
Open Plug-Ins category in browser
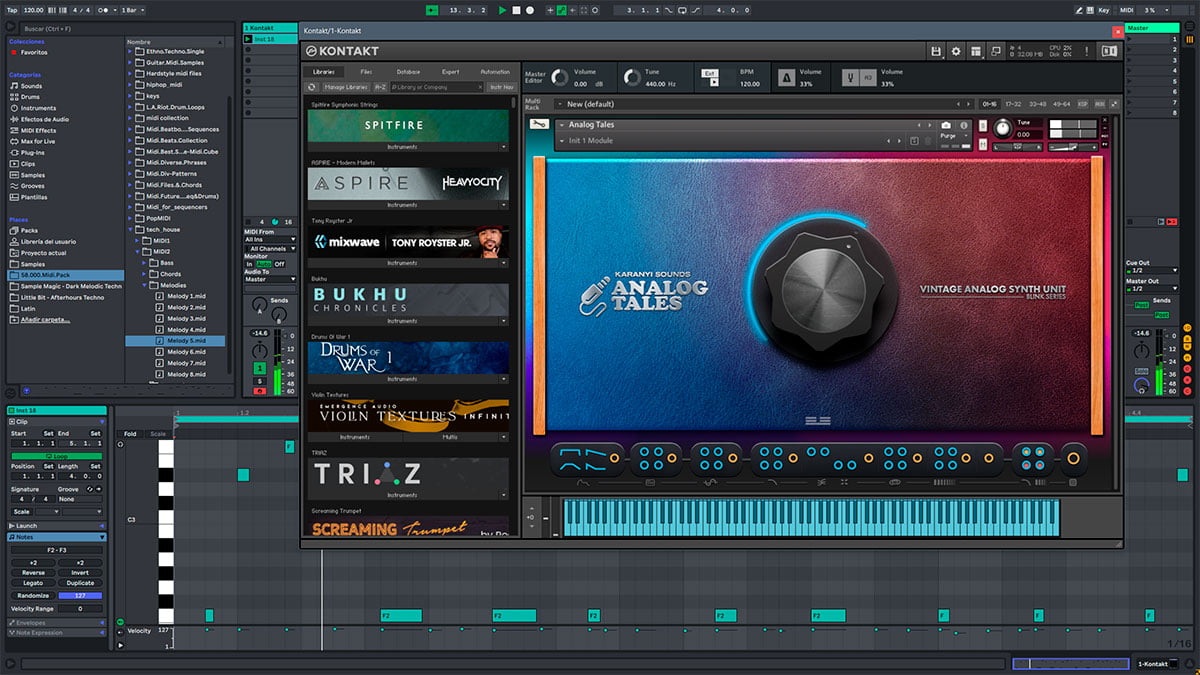point(33,153)
